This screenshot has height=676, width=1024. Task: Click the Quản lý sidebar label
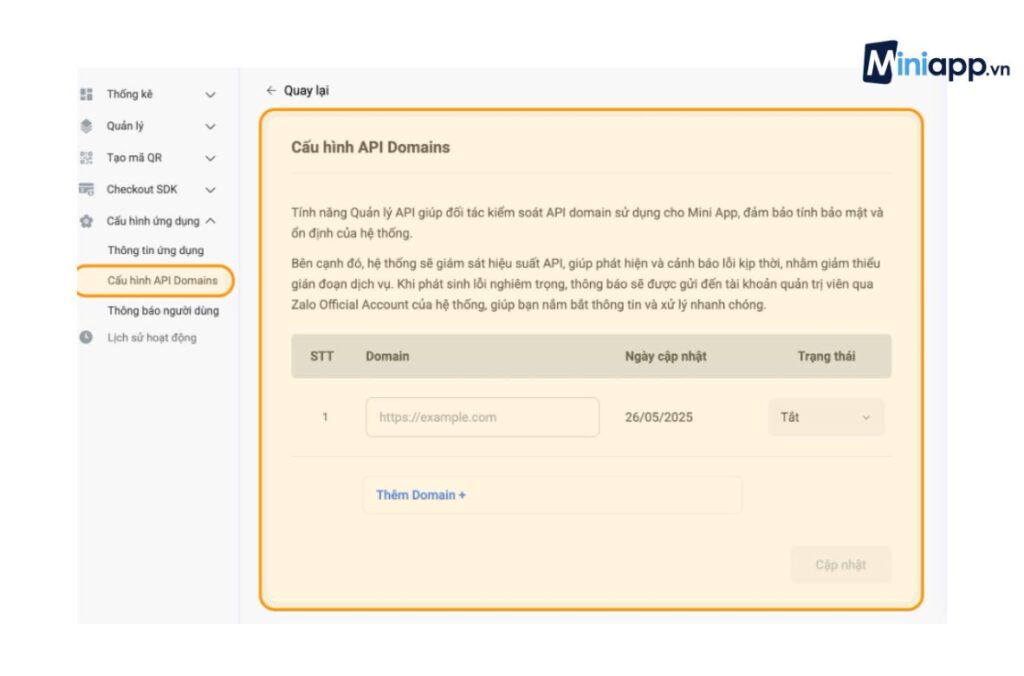pos(125,126)
